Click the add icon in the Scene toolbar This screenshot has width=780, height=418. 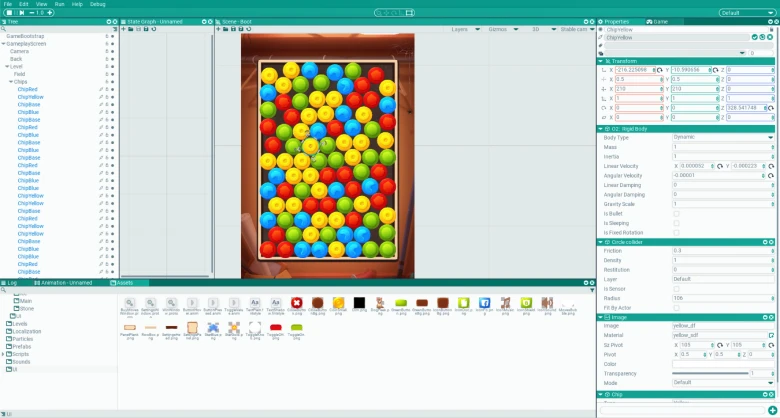click(x=218, y=29)
